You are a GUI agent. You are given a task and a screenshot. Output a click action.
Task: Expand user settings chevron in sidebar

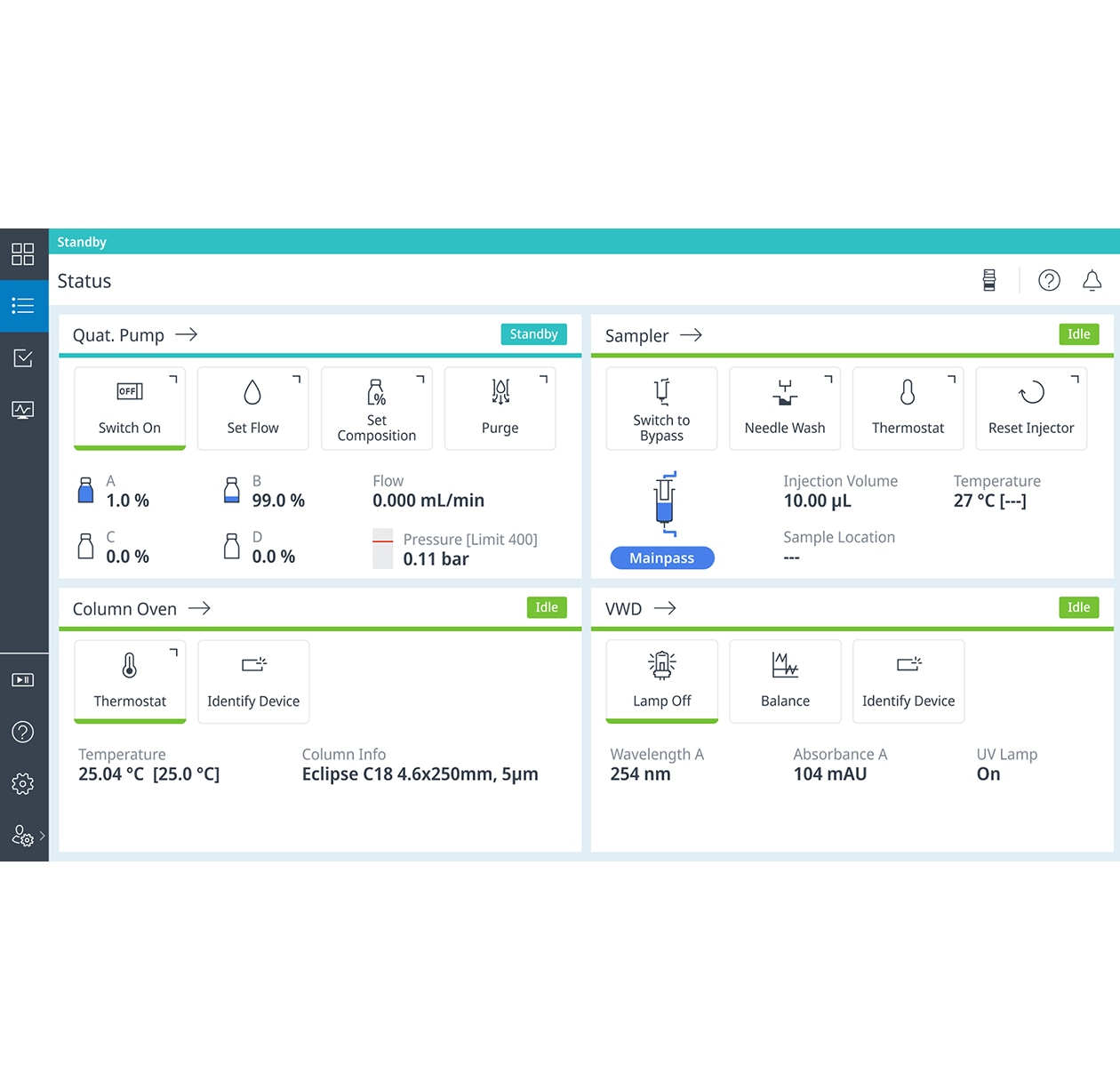(42, 836)
